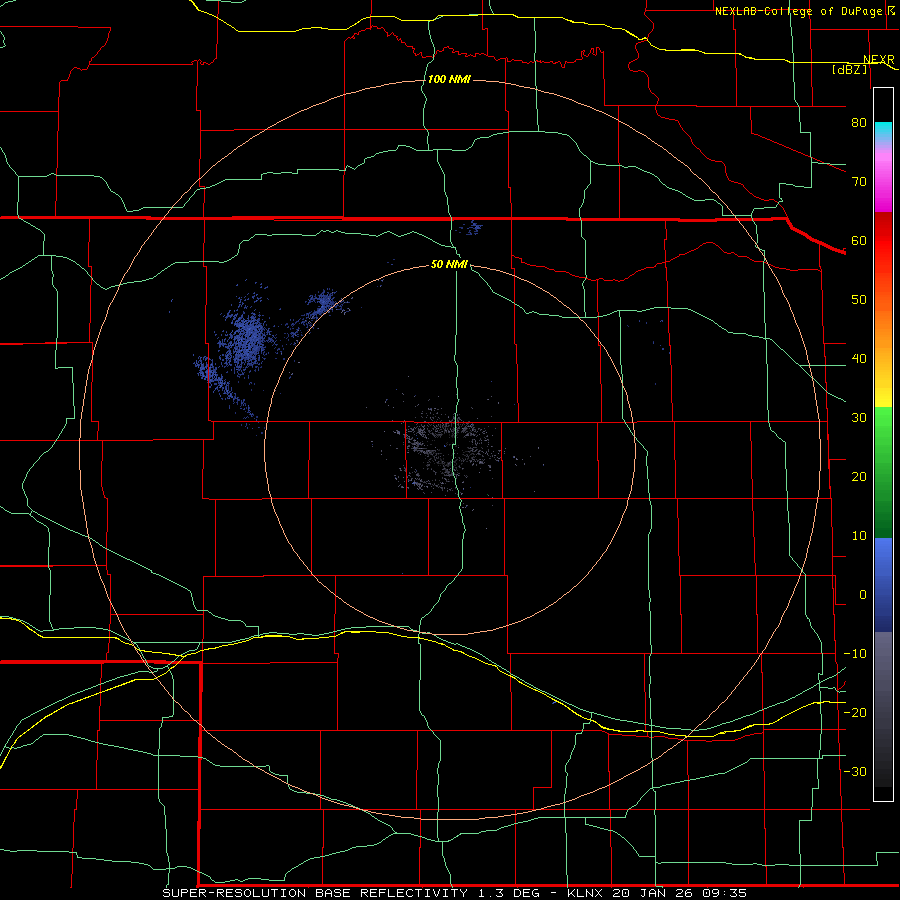
Task: Click the blue band of the dBZ color bar
Action: pyautogui.click(x=883, y=584)
